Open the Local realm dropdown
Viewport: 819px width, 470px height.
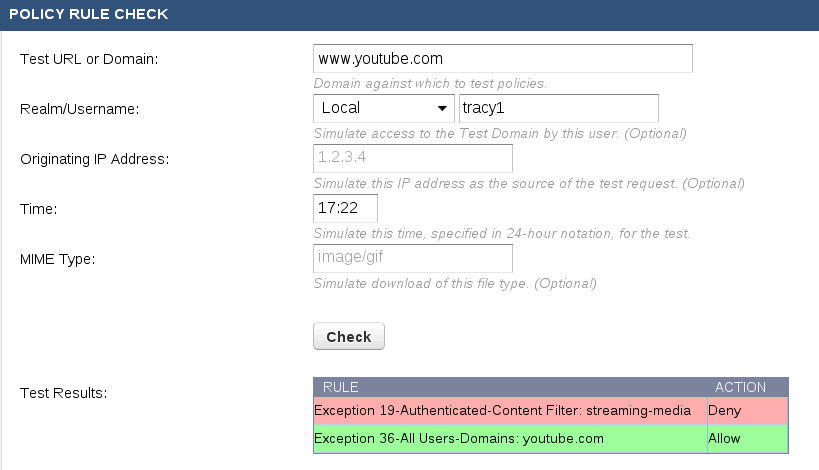coord(384,108)
